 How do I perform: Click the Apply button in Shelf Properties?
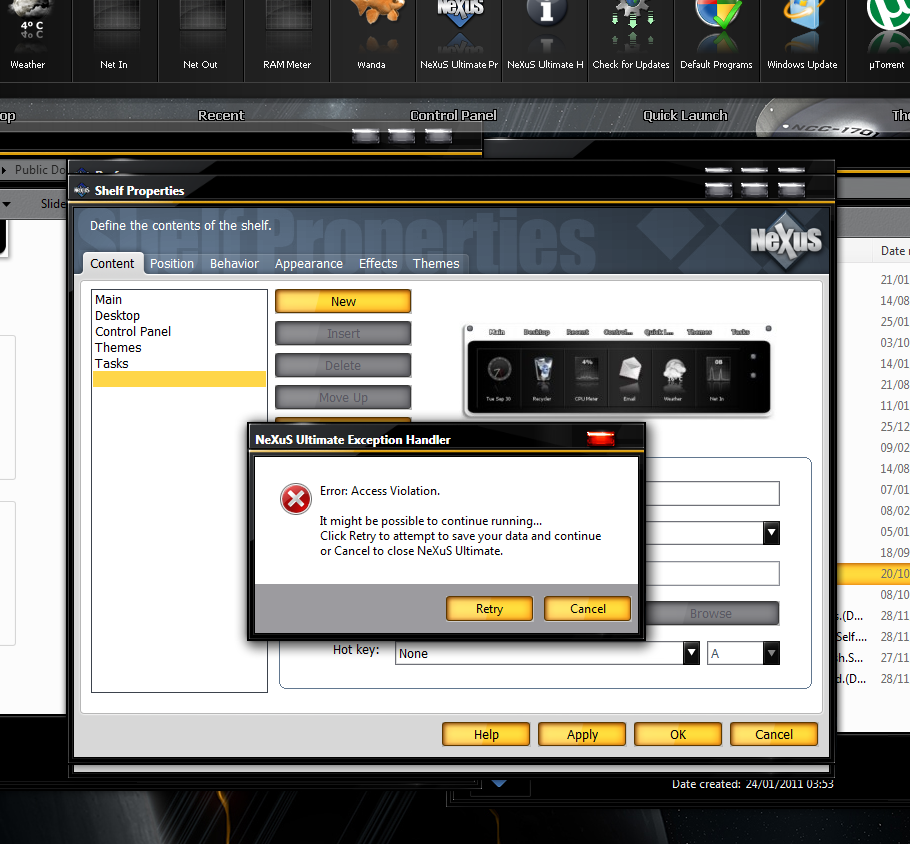pyautogui.click(x=582, y=735)
